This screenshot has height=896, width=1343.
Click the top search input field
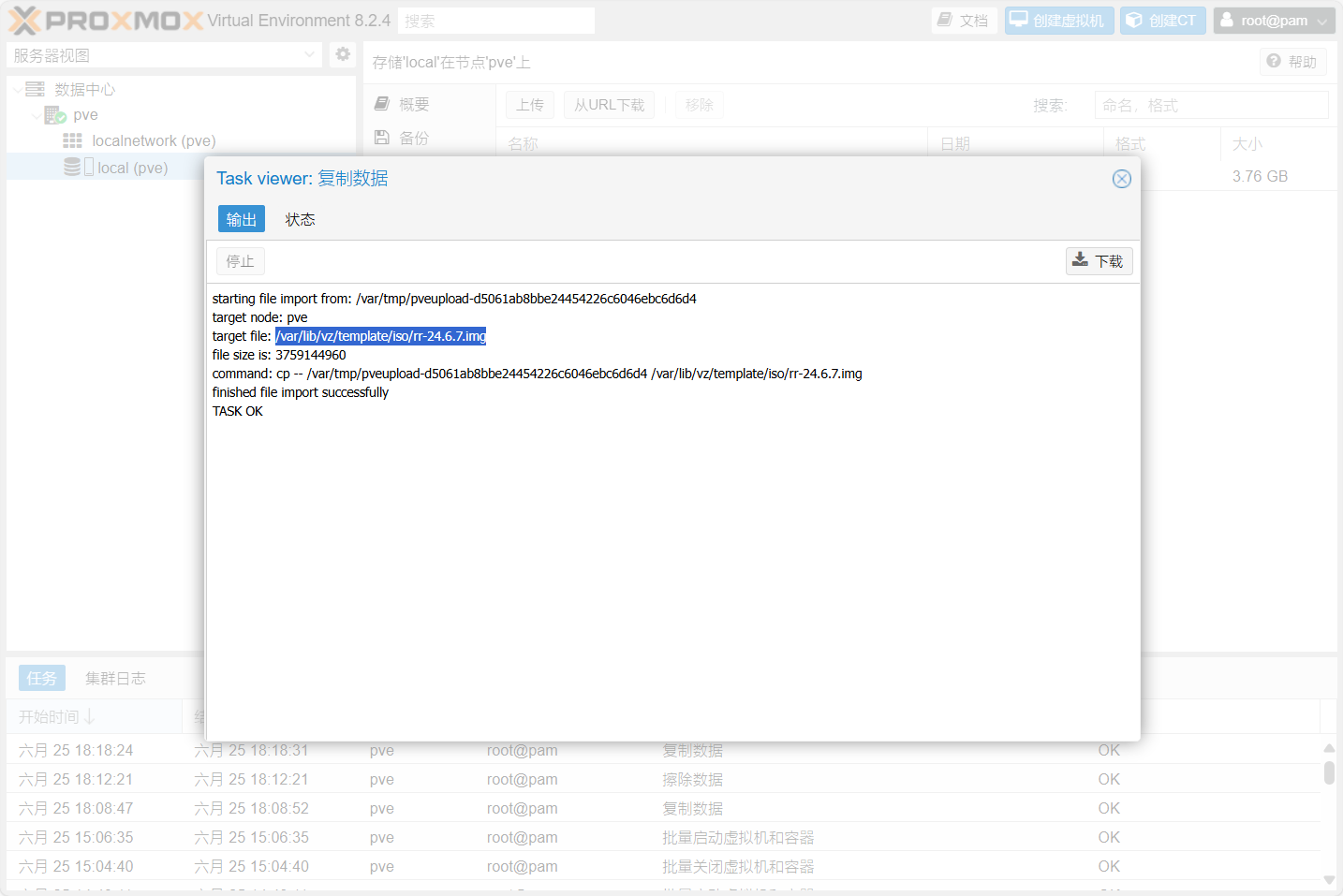tap(495, 21)
